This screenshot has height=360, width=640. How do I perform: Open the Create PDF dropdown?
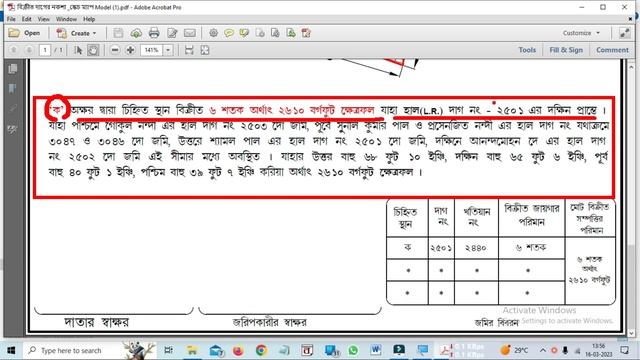(76, 33)
